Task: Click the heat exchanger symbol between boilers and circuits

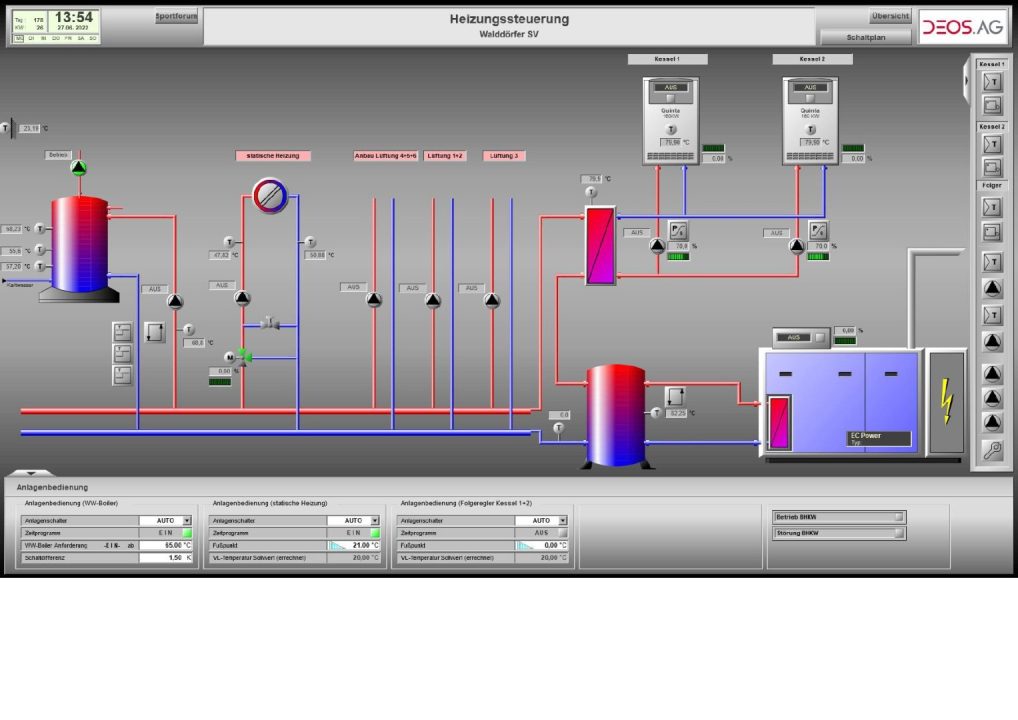Action: [x=601, y=245]
